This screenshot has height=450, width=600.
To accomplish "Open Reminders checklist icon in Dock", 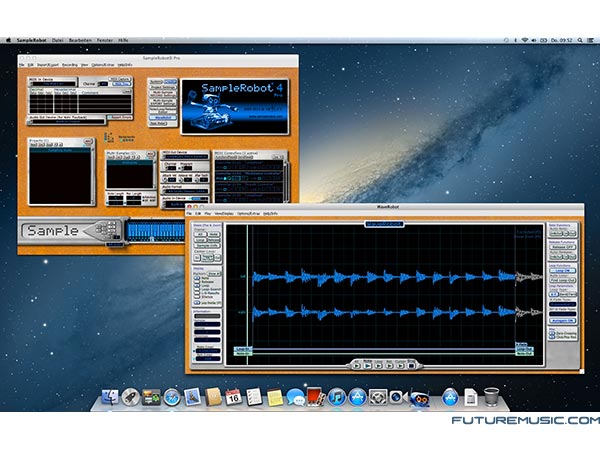I will [254, 397].
